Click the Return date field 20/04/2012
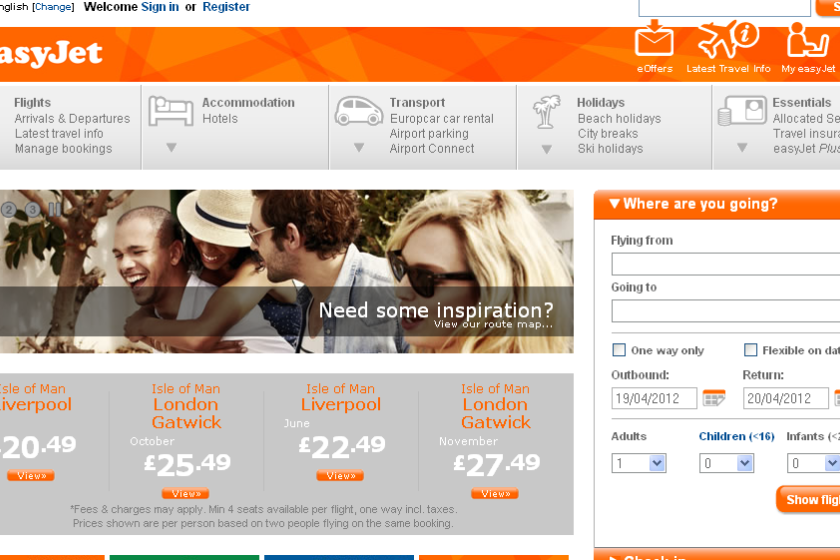Viewport: 840px width, 560px height. point(786,398)
